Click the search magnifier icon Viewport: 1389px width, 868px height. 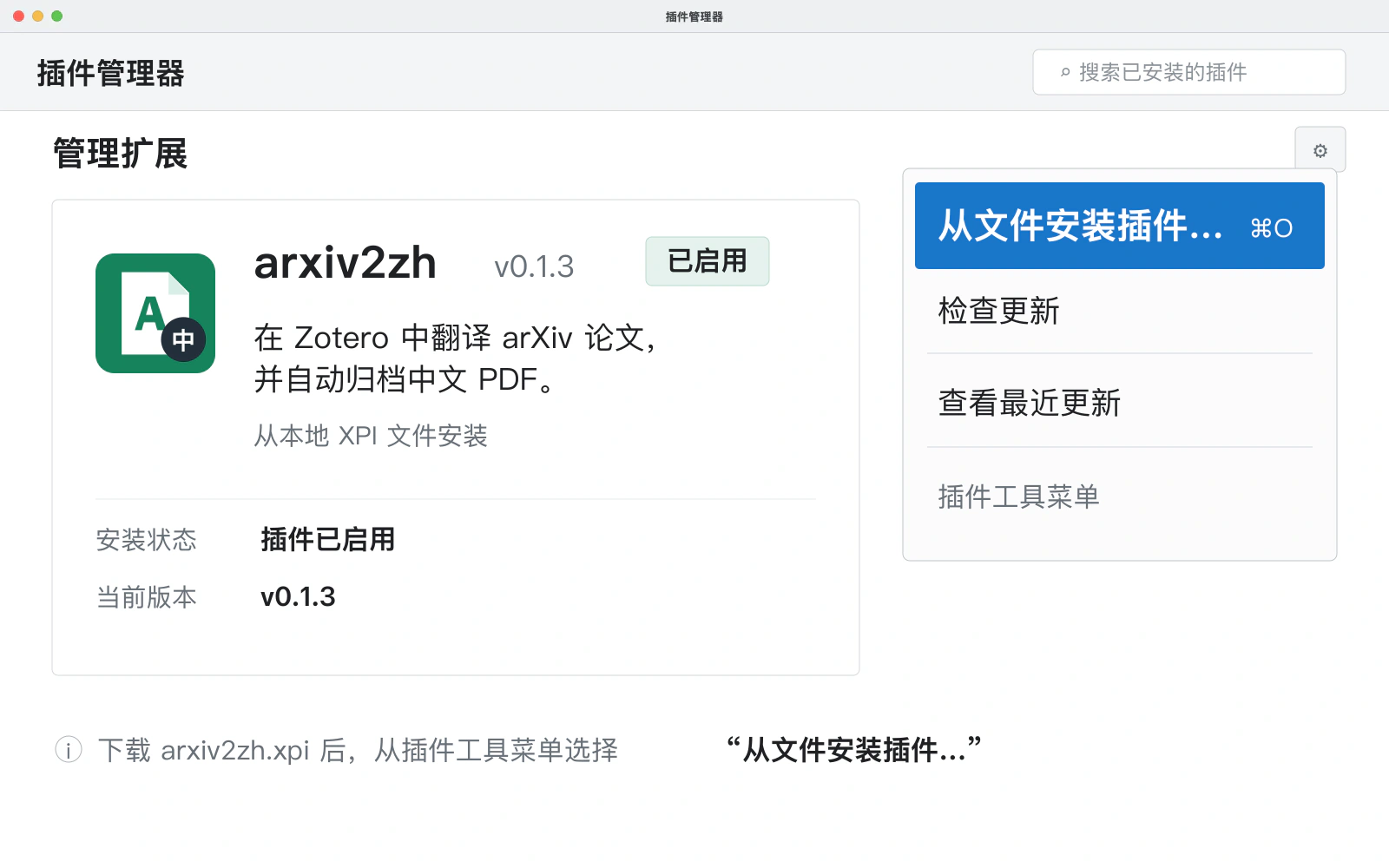coord(1065,73)
